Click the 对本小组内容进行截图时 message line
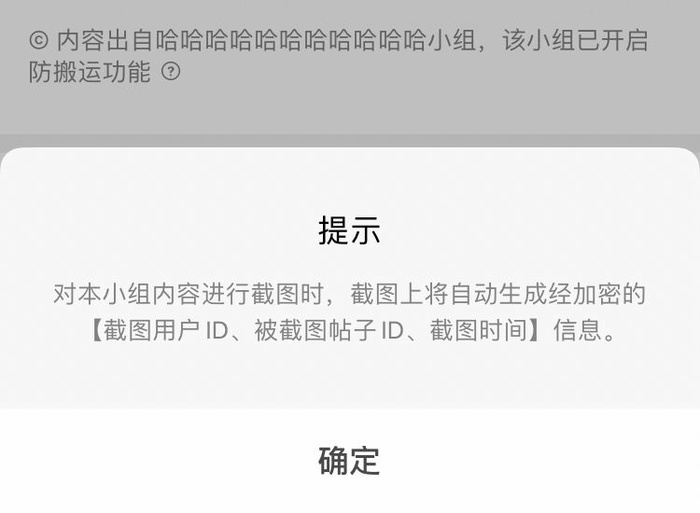Screen dimensions: 700x513 point(188,294)
